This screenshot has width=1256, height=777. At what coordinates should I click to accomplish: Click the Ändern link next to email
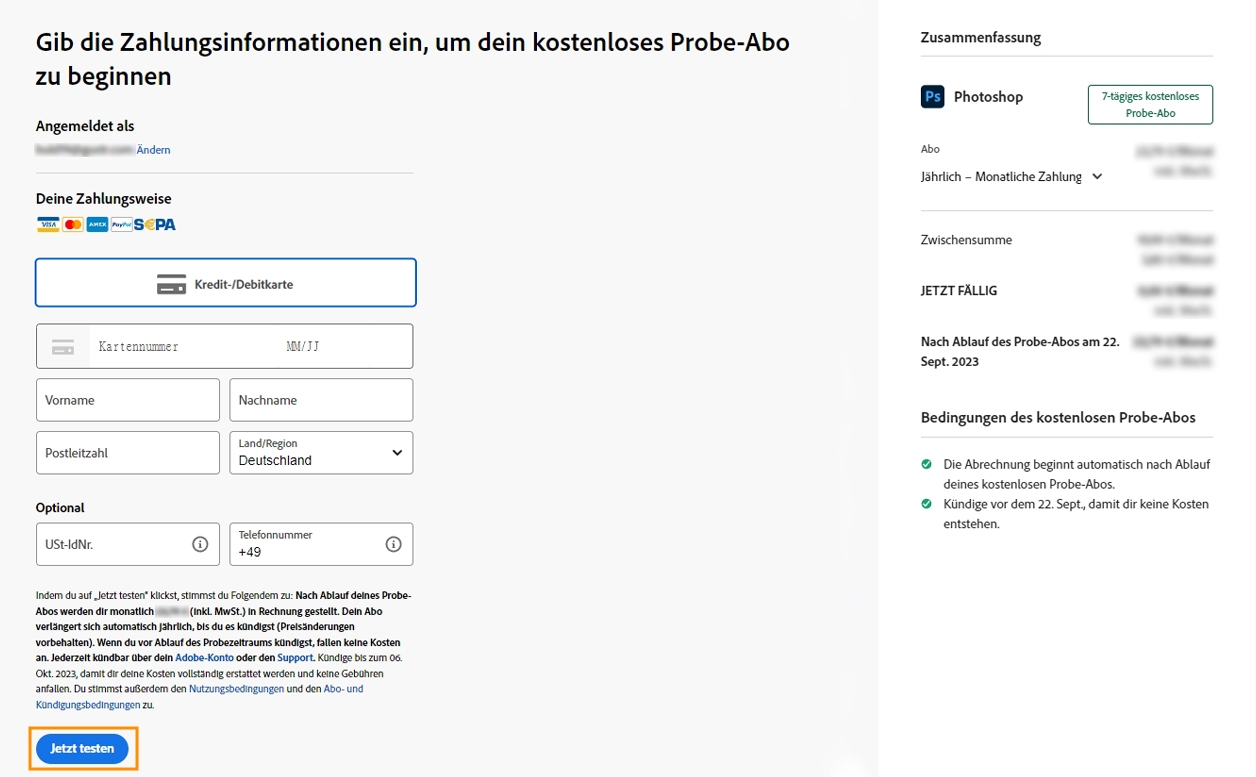pos(153,150)
